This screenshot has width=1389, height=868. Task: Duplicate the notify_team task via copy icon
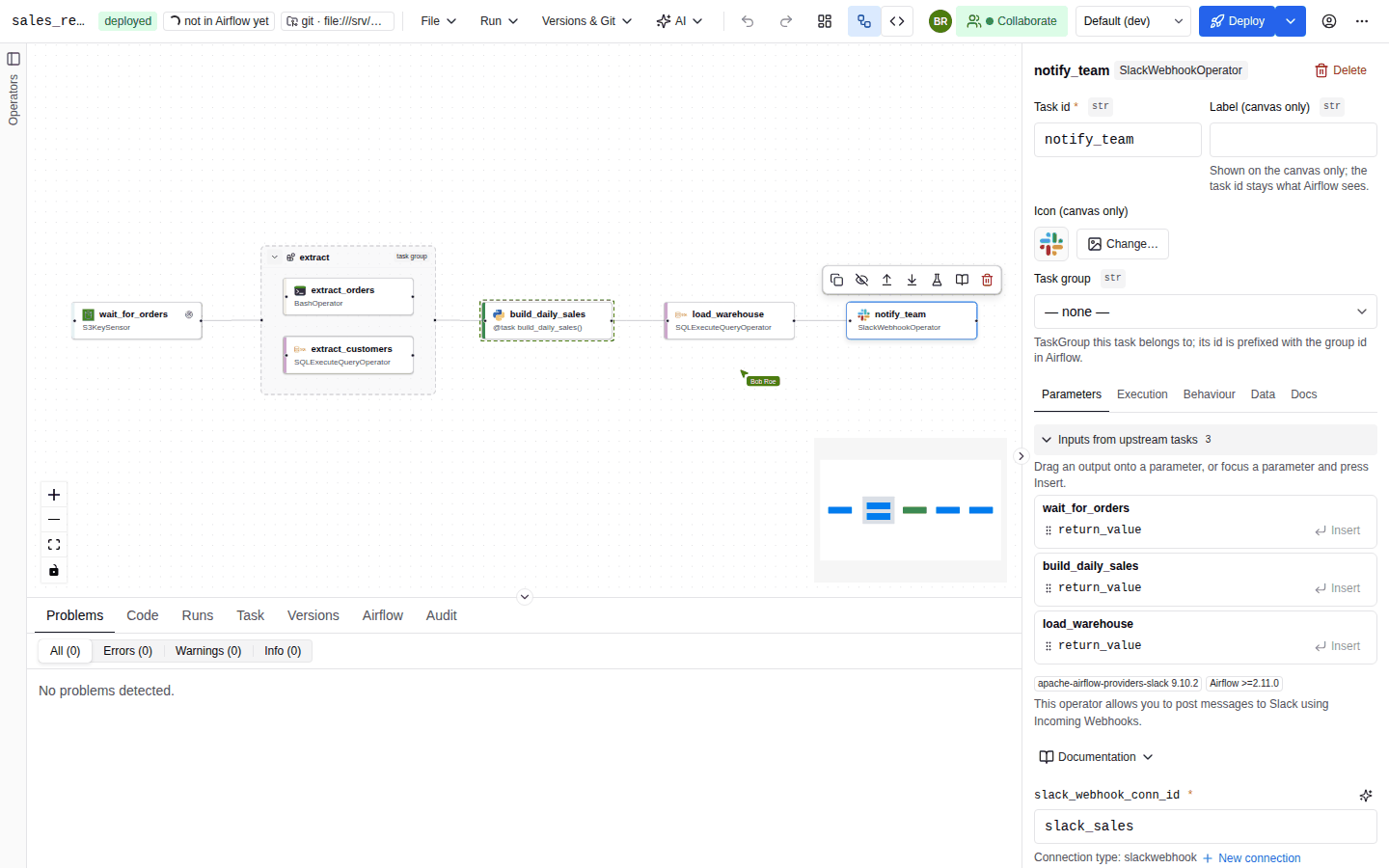[x=836, y=280]
